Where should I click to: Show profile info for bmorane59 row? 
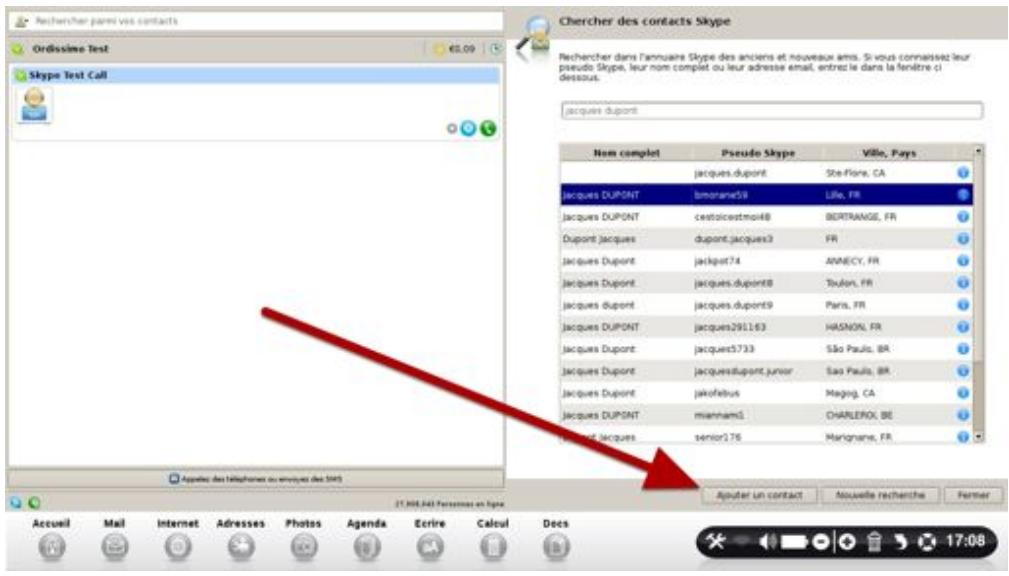click(x=963, y=194)
